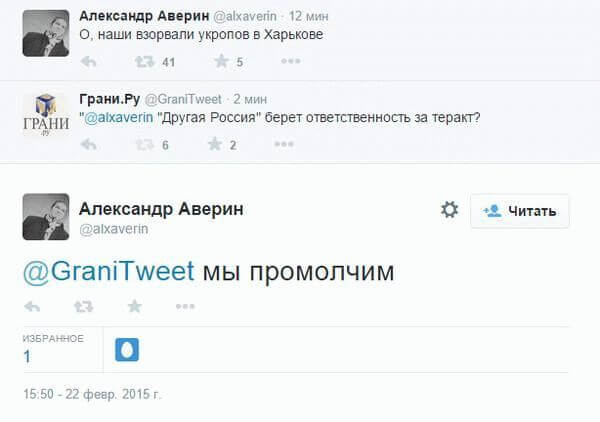The height and width of the screenshot is (422, 600).
Task: Open the ИЗБРАННОЕ favorites count
Action: click(27, 356)
